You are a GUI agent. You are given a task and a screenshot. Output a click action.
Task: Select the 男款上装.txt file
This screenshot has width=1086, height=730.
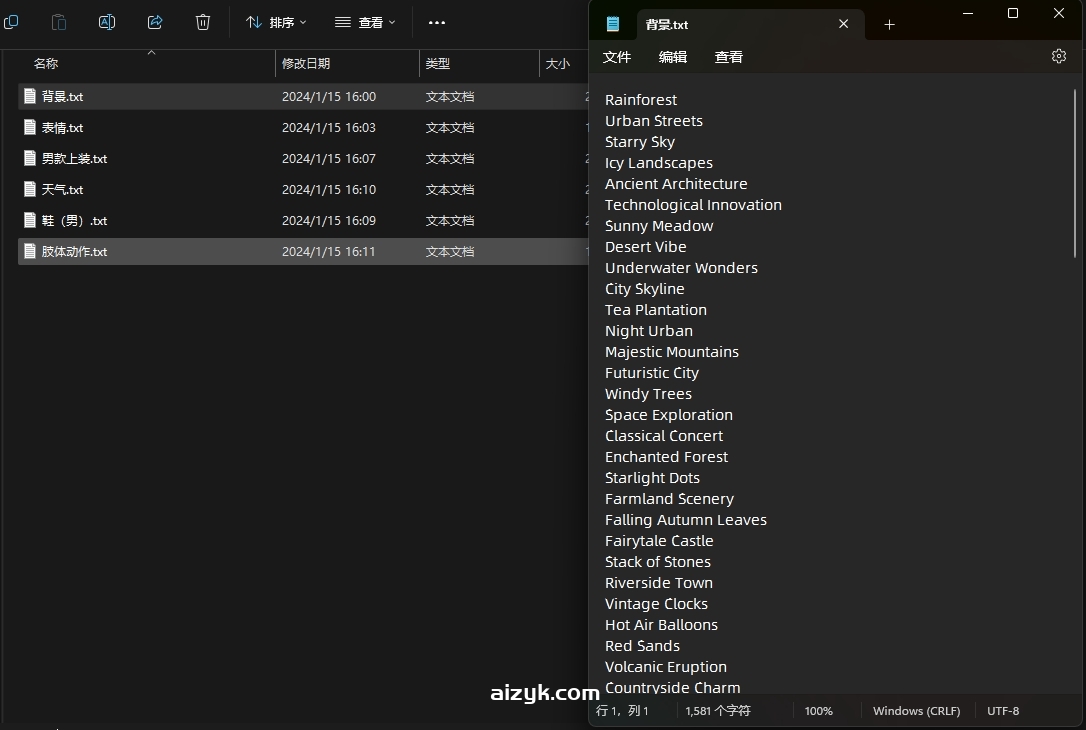(74, 159)
